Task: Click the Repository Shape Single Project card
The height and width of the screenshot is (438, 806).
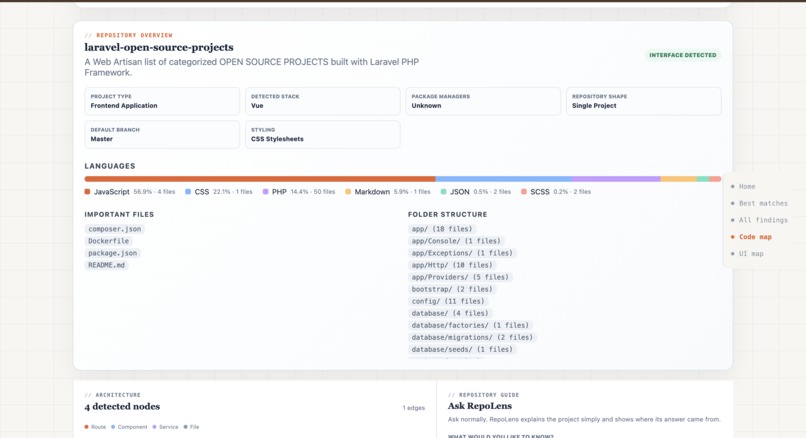Action: coord(644,101)
